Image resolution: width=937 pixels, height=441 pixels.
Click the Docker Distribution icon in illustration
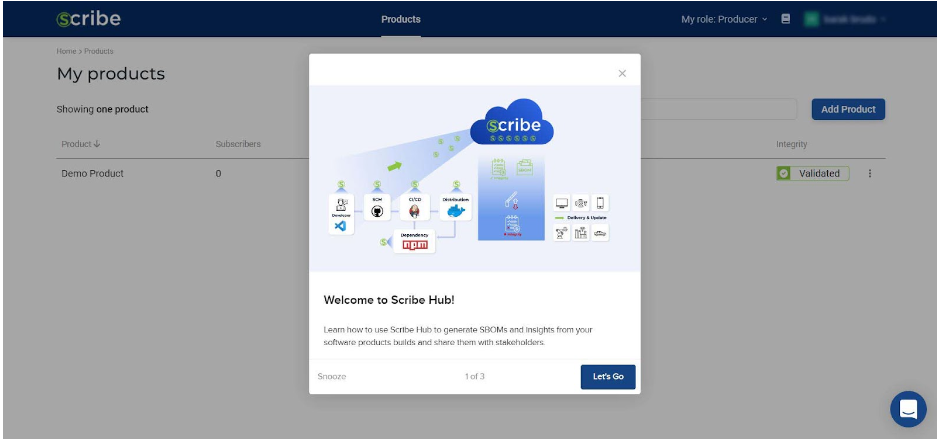pyautogui.click(x=456, y=208)
